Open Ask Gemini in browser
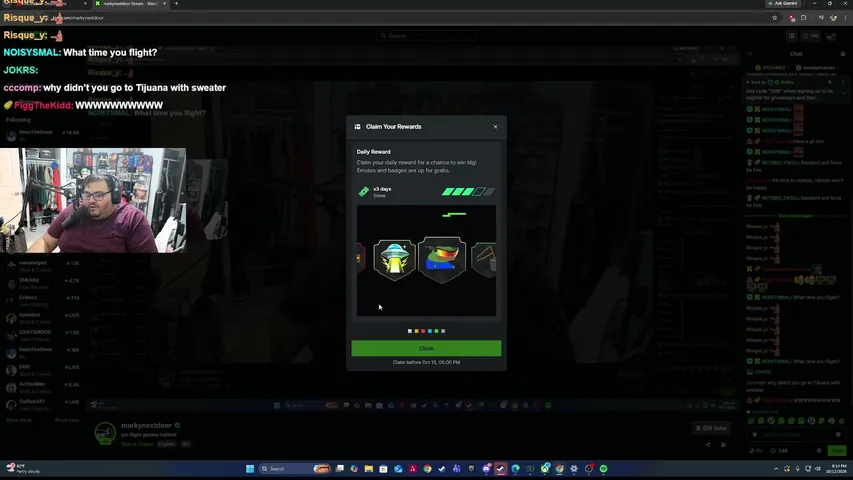The image size is (853, 480). [x=783, y=3]
